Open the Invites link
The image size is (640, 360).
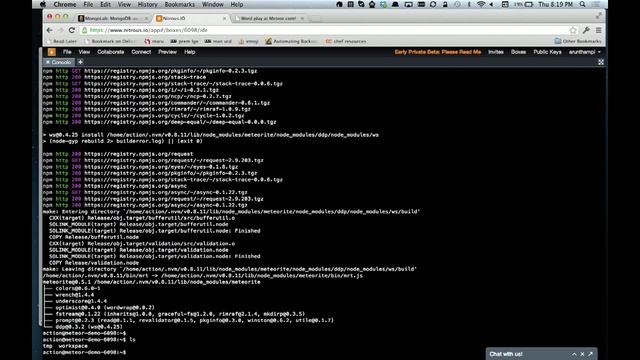(x=496, y=52)
